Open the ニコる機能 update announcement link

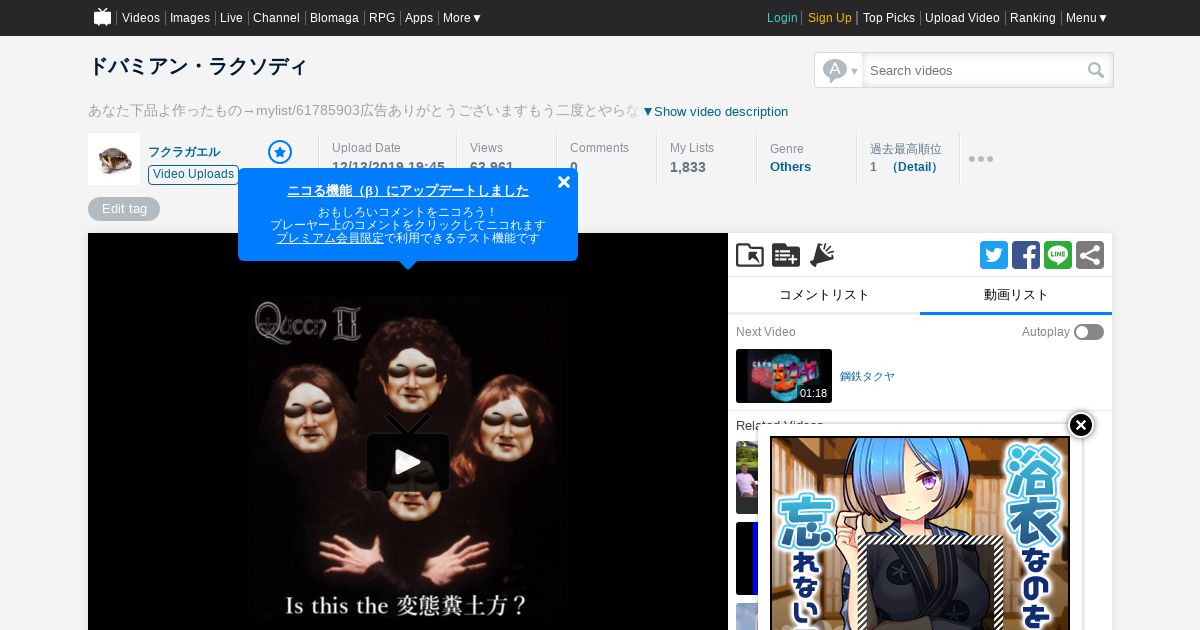[408, 190]
